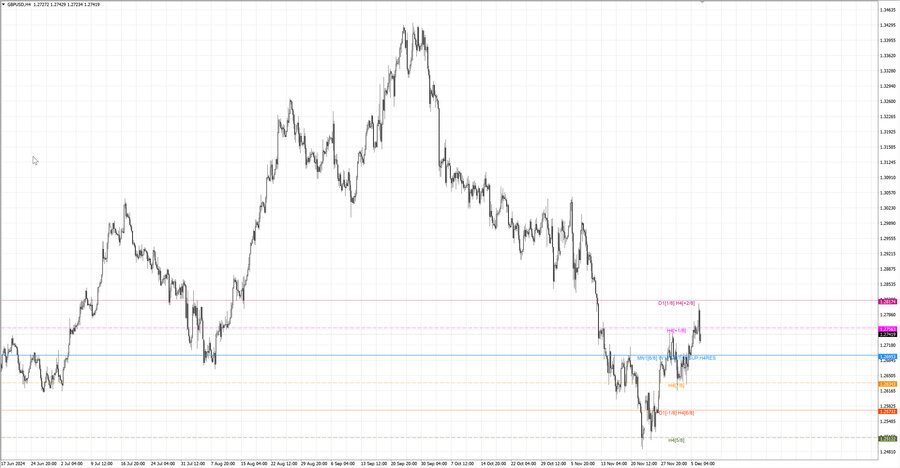
Task: Click the 22 Oct 04:00 time label
Action: 523,463
